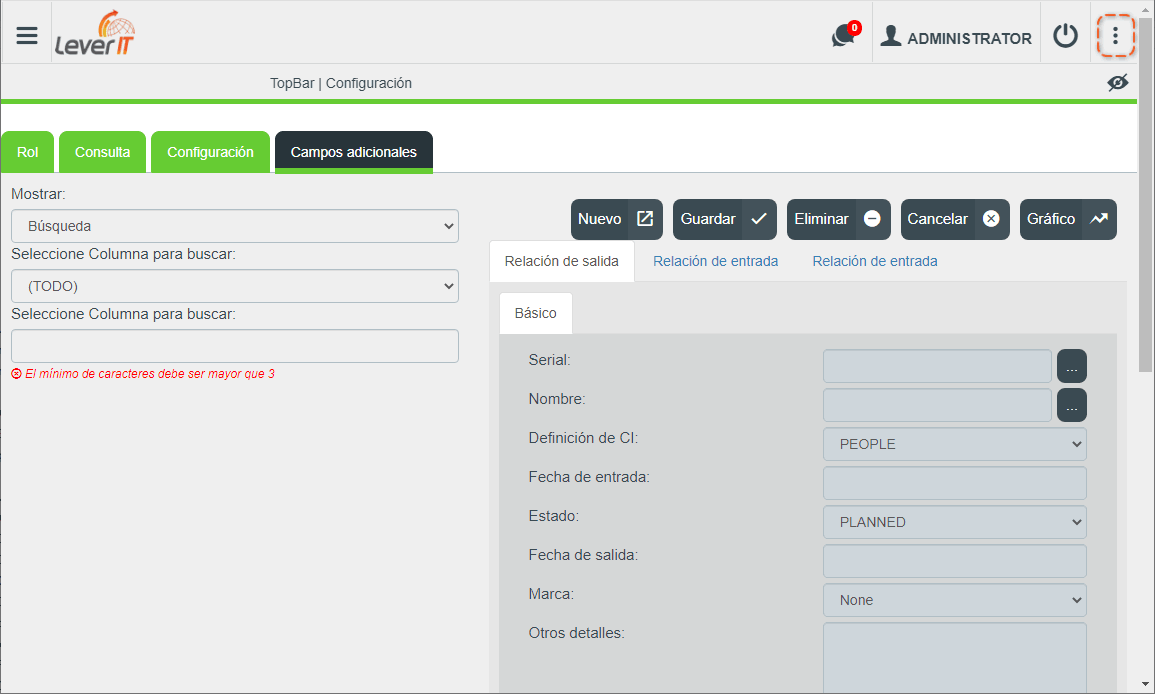The image size is (1155, 694).
Task: Click the scrollbar down arrow
Action: pyautogui.click(x=1146, y=685)
